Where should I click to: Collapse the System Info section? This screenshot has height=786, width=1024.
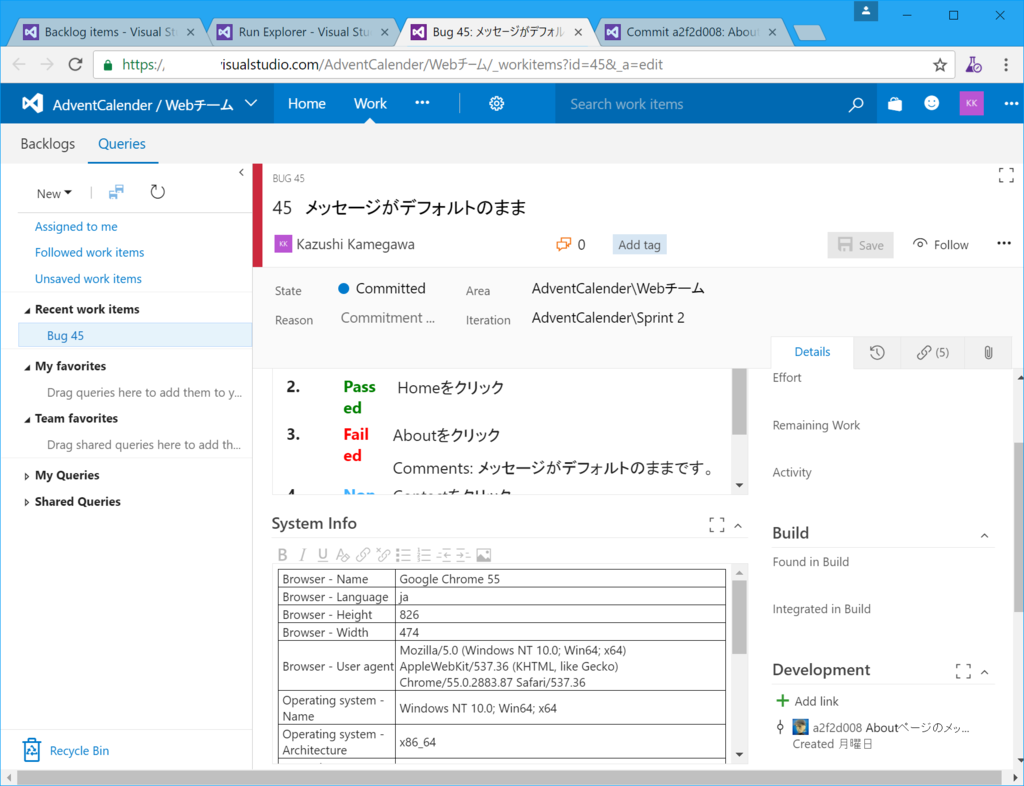tap(738, 526)
